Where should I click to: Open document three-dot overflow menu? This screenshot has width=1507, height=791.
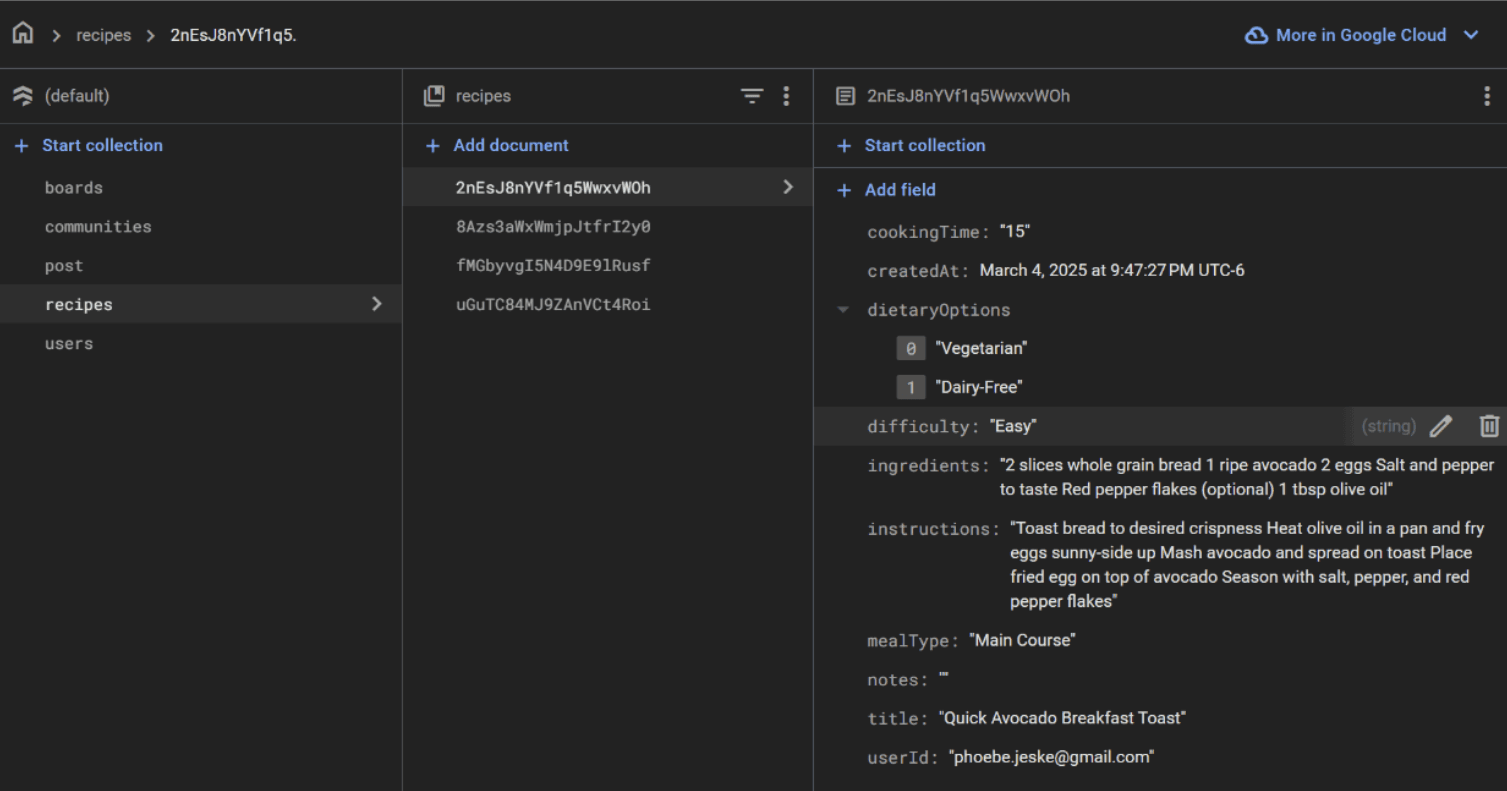click(1486, 96)
